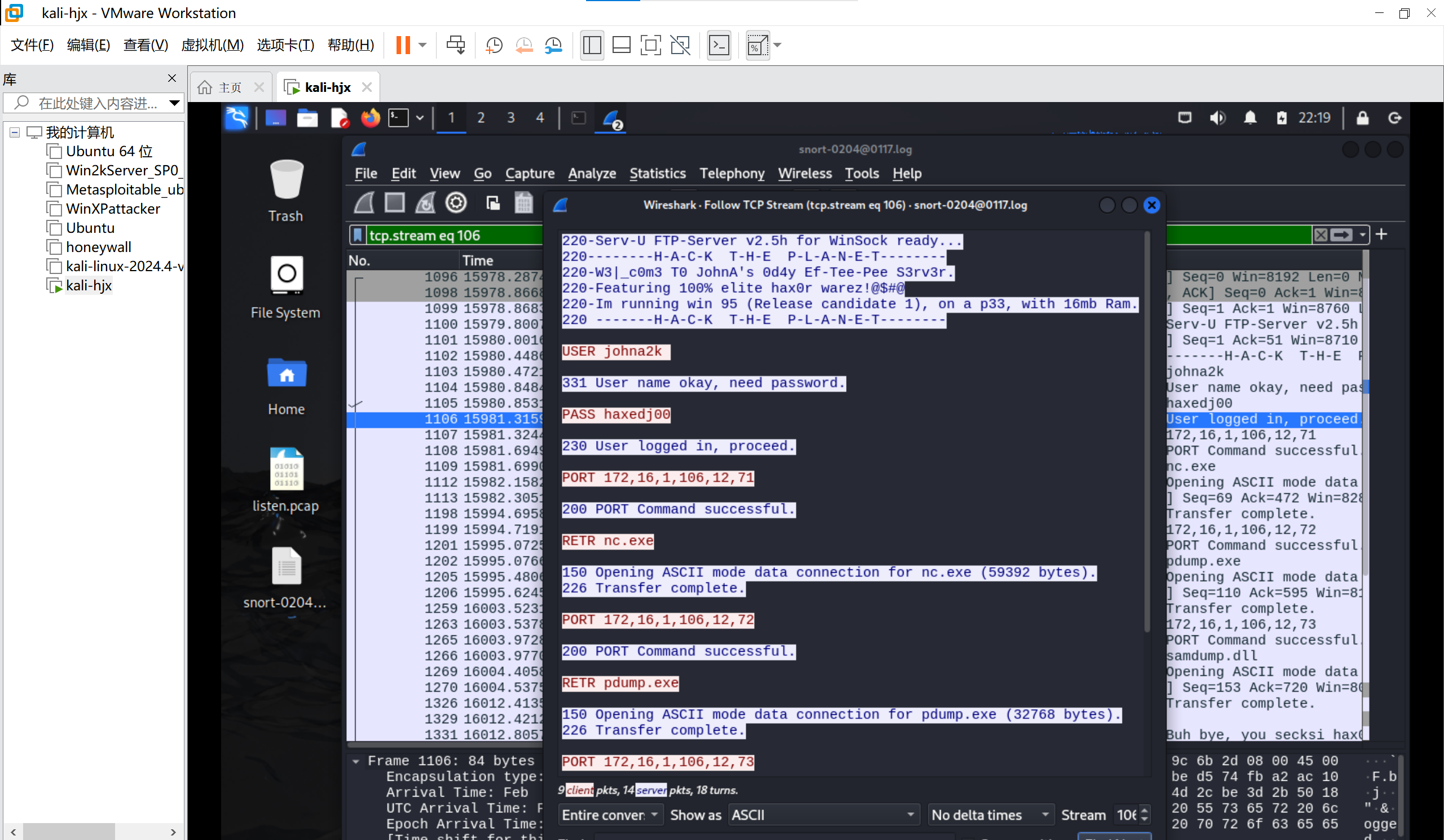Open the terminal emulator in Kali panel
Viewport: 1444px width, 840px height.
[399, 118]
